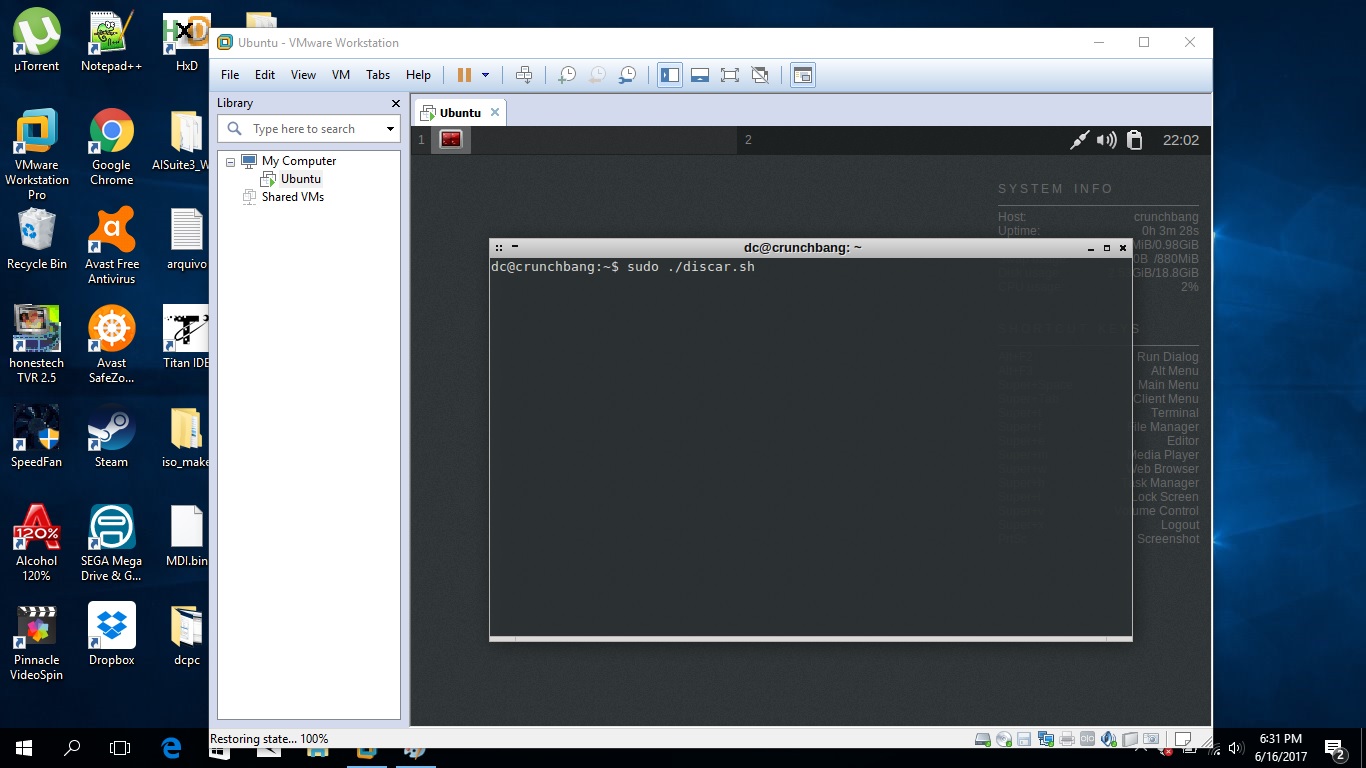Viewport: 1366px width, 768px height.
Task: Close the Ubuntu tab with its X
Action: pyautogui.click(x=494, y=112)
